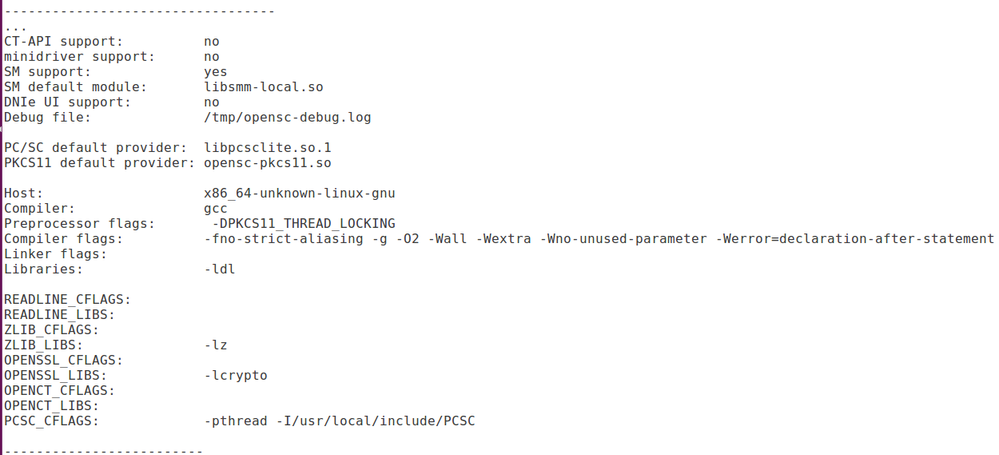The image size is (999, 455).
Task: Click the "CT-API support:" label
Action: pyautogui.click(x=63, y=42)
